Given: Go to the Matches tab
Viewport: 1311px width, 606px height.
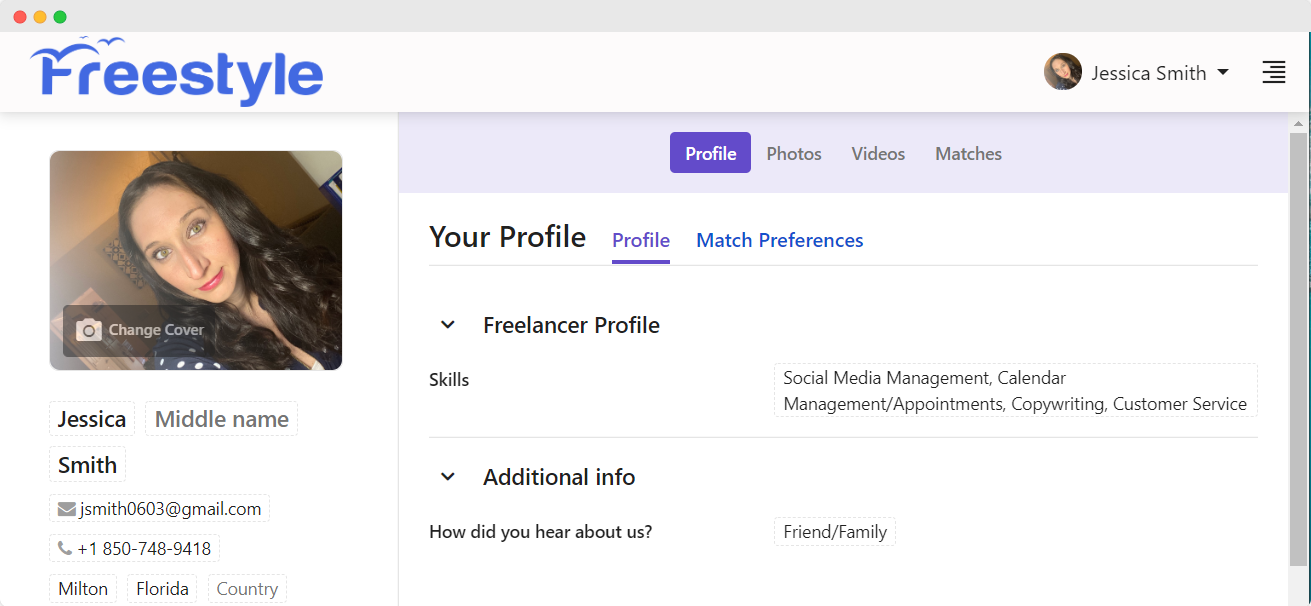Looking at the screenshot, I should coord(968,153).
